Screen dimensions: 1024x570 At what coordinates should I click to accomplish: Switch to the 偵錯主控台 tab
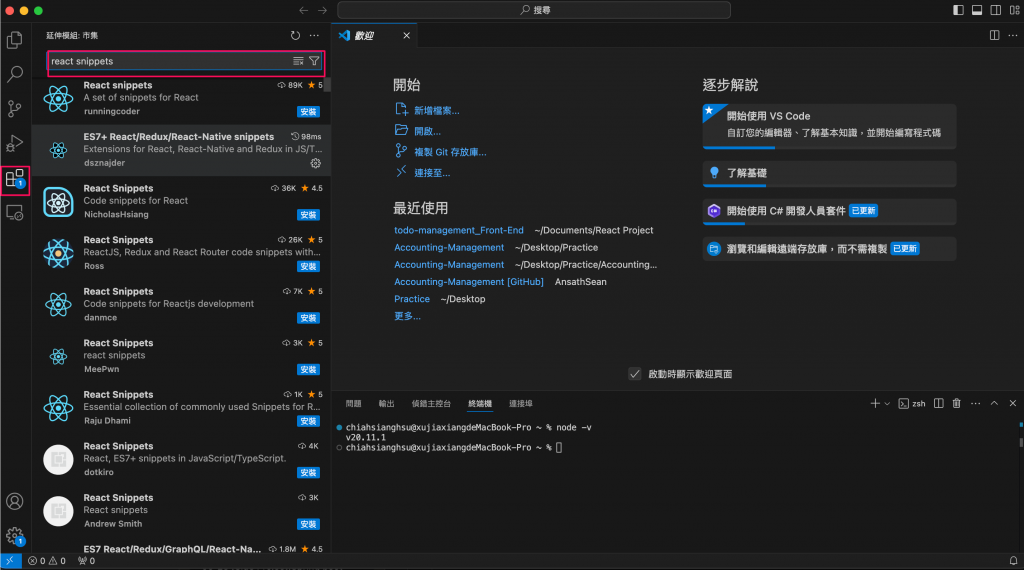[x=431, y=404]
